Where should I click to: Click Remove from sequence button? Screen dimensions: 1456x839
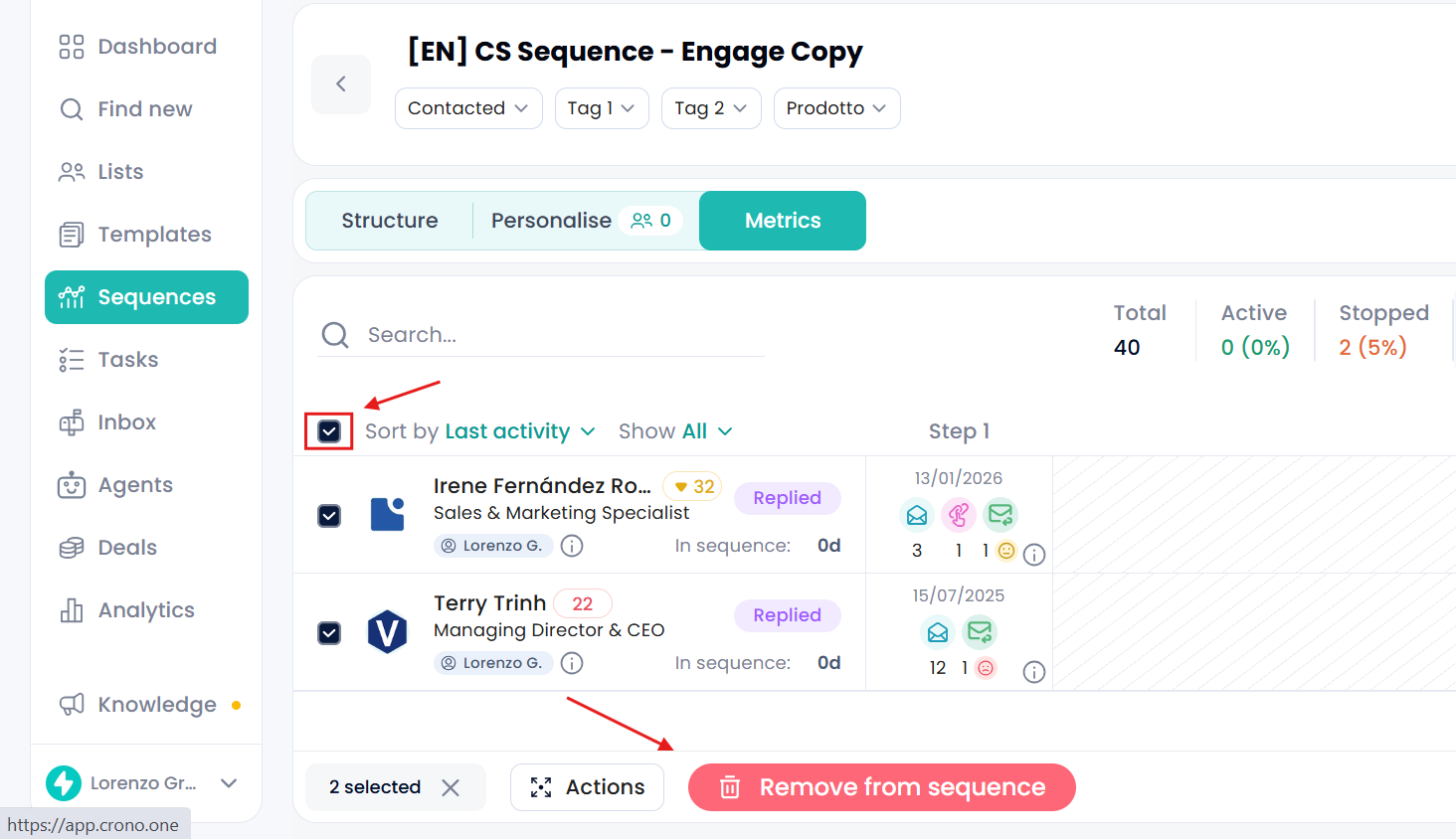[882, 787]
